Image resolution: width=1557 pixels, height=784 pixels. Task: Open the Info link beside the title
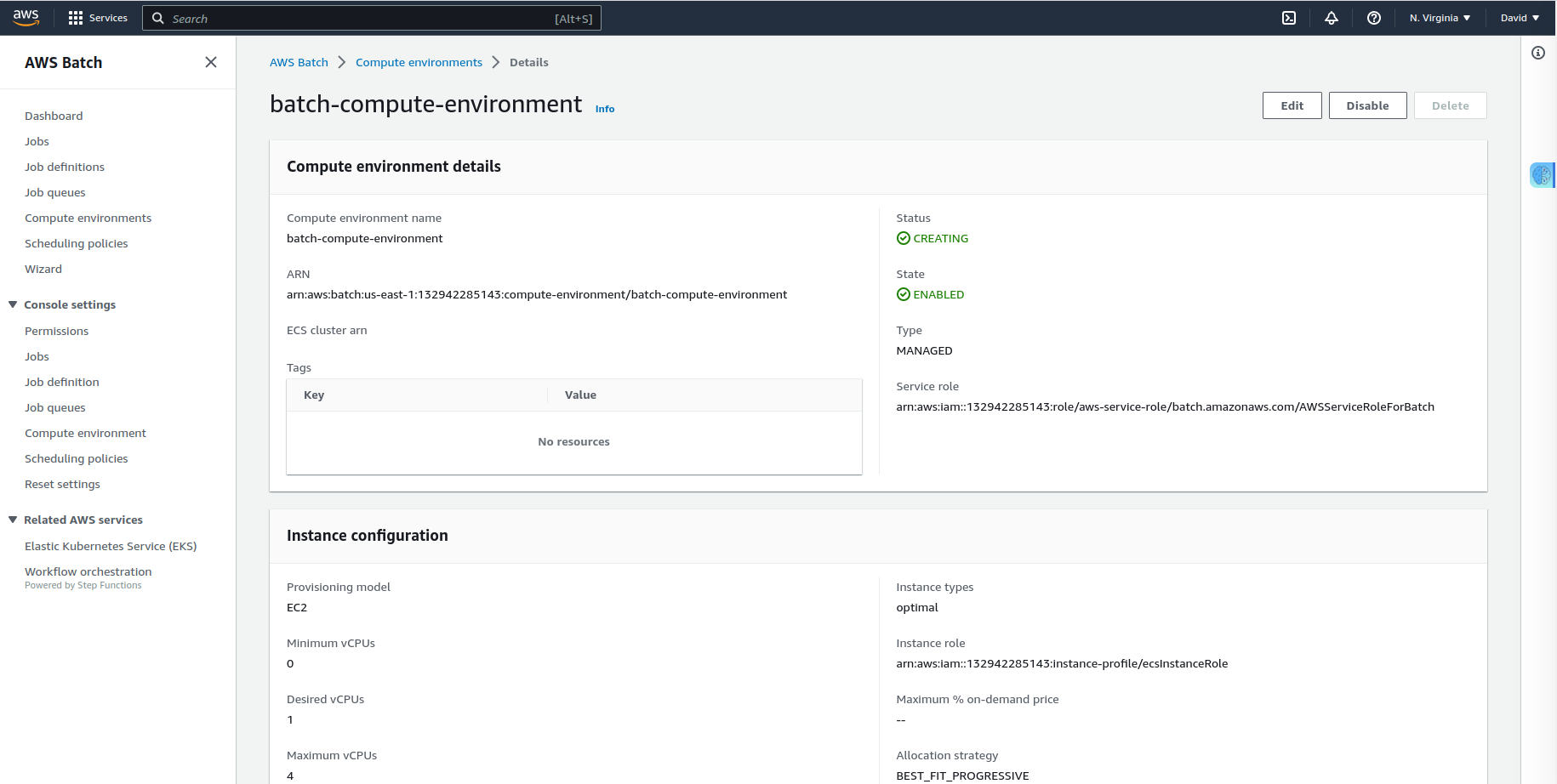pos(605,109)
